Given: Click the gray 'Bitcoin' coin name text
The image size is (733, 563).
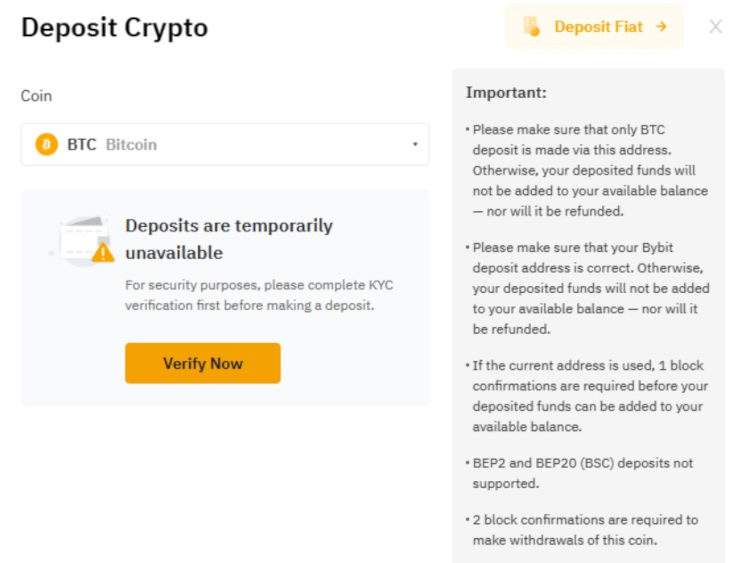Looking at the screenshot, I should click(131, 145).
